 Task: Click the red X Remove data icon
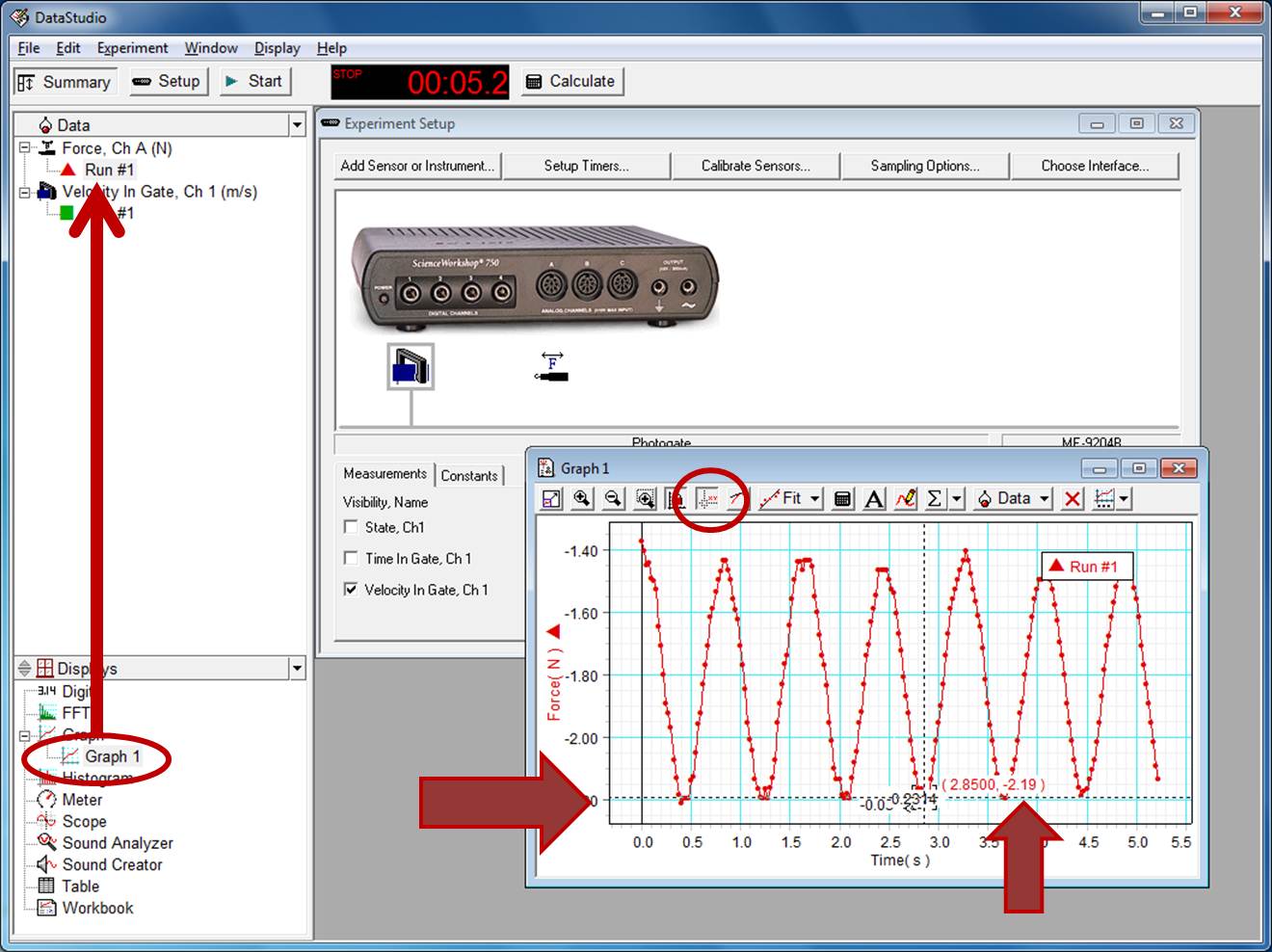(1073, 498)
